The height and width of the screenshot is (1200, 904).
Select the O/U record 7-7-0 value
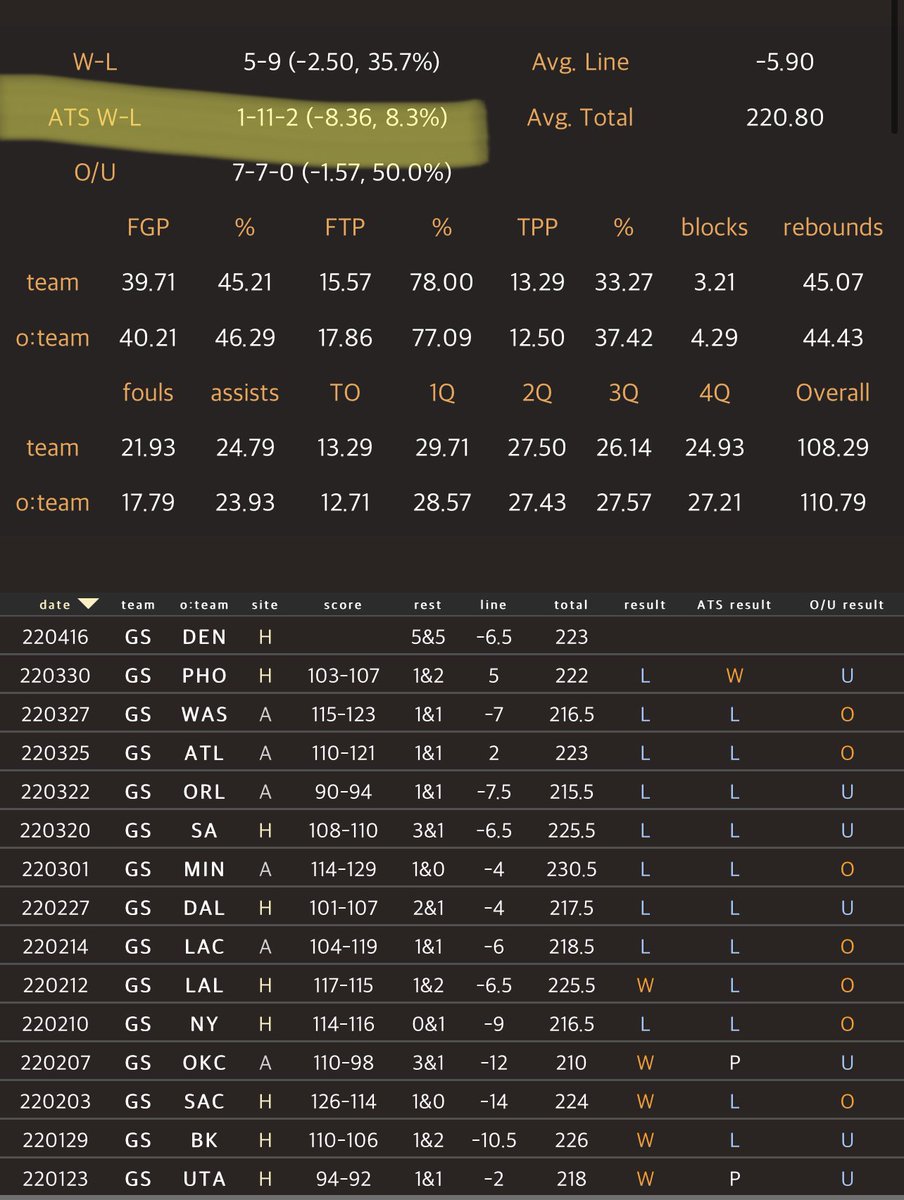click(341, 173)
